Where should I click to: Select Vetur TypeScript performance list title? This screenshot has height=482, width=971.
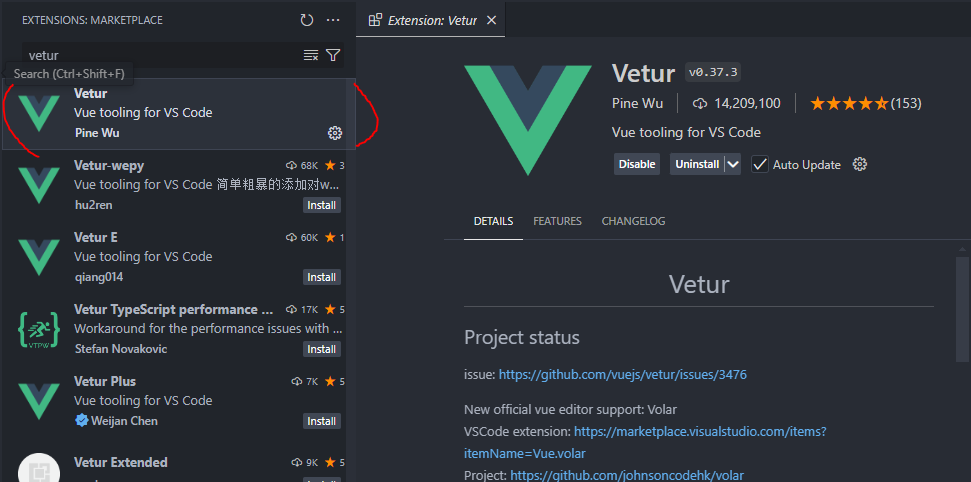click(173, 309)
